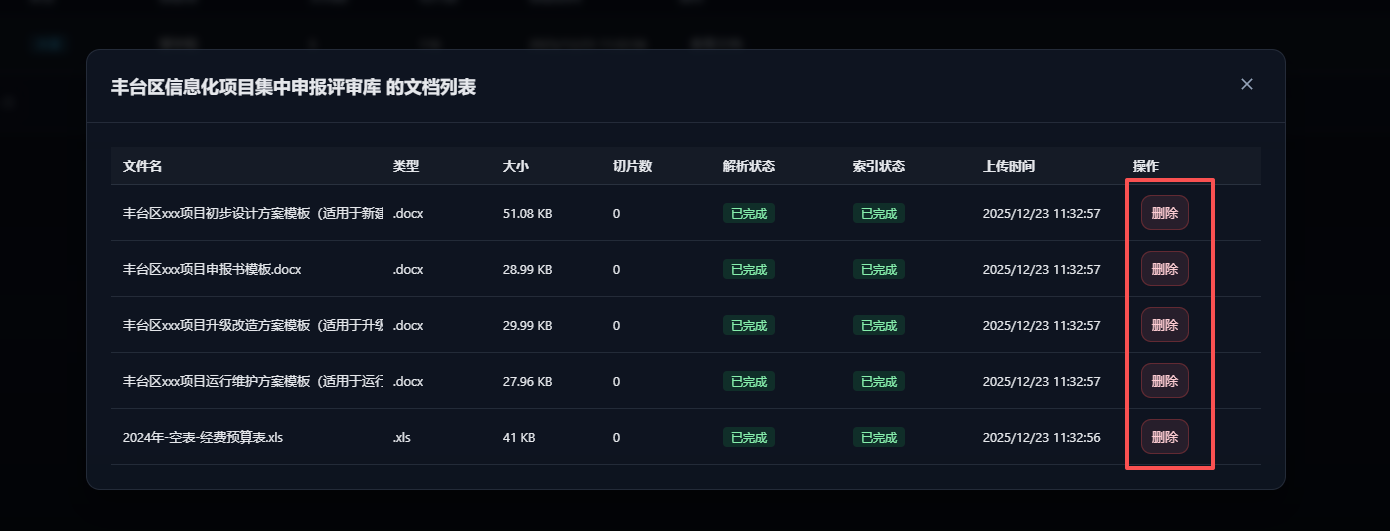Delete the 丰台区xxx项目运行维护方案模板 document

point(1164,381)
